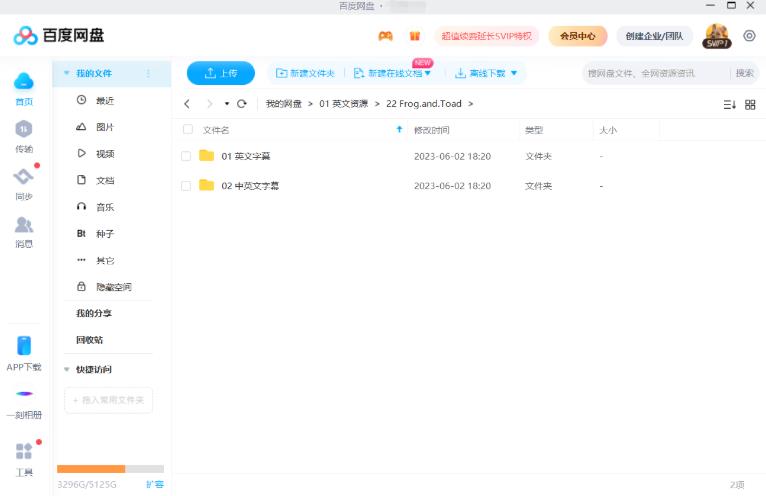Collapse the 快捷访问 section
The image size is (766, 496).
pos(66,369)
